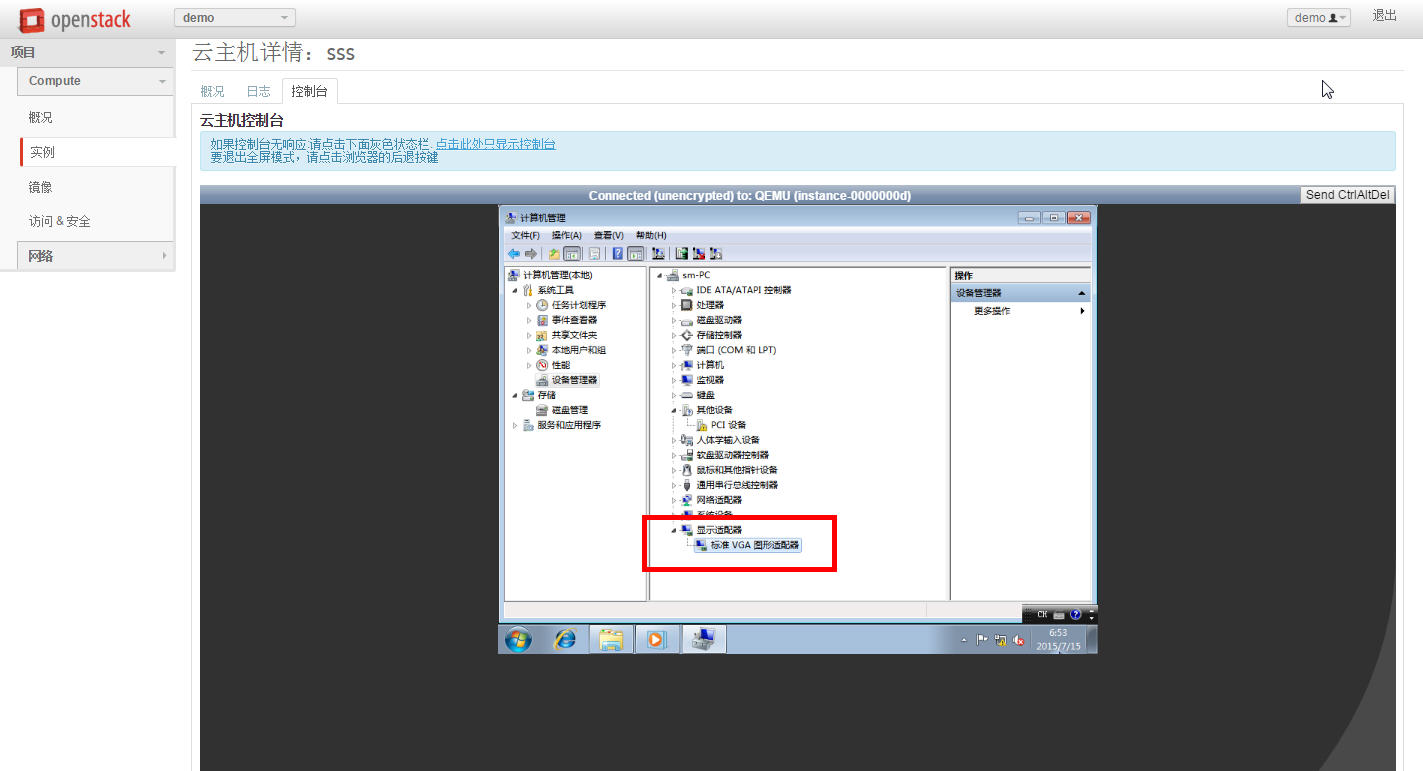Open Windows Media Player on taskbar

[x=656, y=640]
